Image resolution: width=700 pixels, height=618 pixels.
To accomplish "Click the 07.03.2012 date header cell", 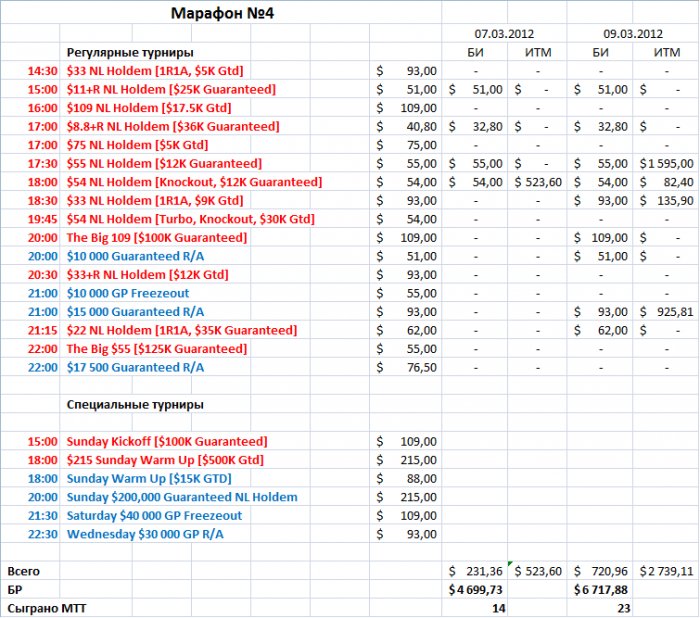I will (504, 34).
